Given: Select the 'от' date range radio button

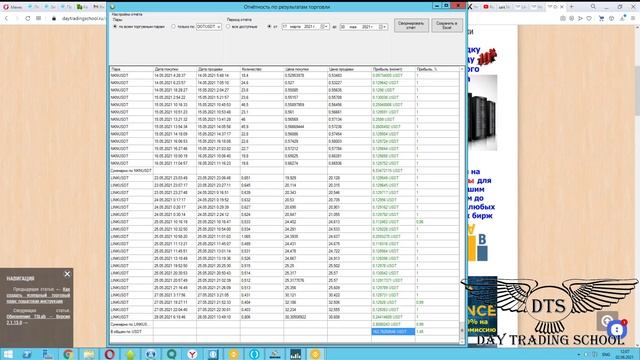Looking at the screenshot, I should (x=269, y=27).
